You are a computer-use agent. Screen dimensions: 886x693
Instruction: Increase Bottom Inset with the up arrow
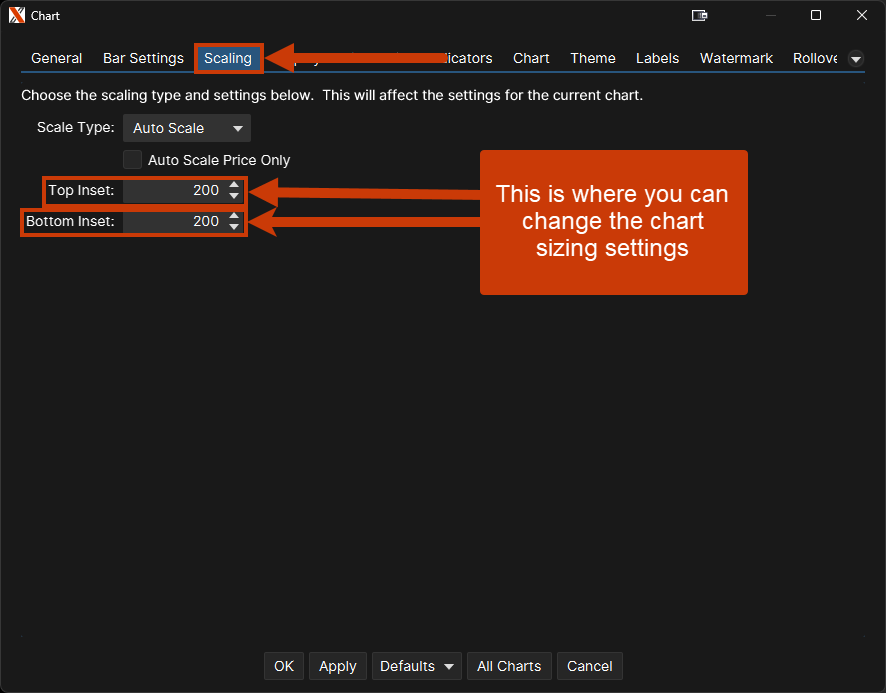pos(234,216)
